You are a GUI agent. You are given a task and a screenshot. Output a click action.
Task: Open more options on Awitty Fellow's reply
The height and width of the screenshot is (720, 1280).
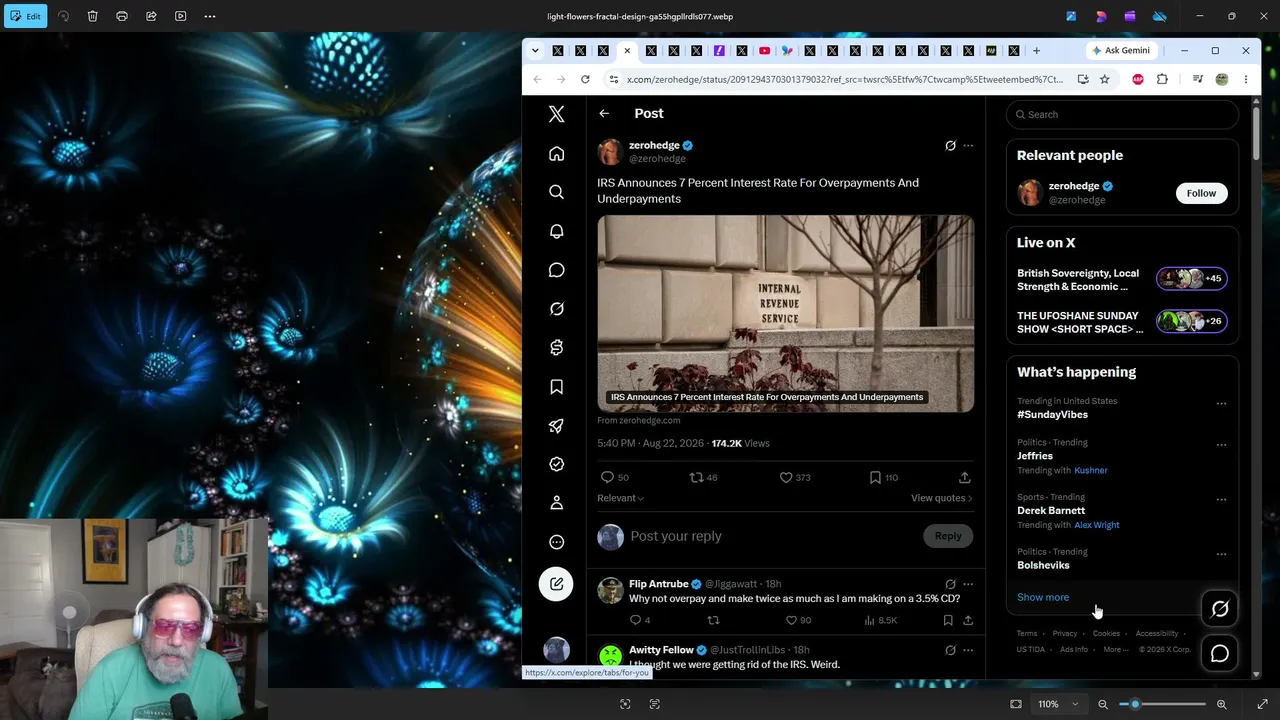tap(968, 650)
